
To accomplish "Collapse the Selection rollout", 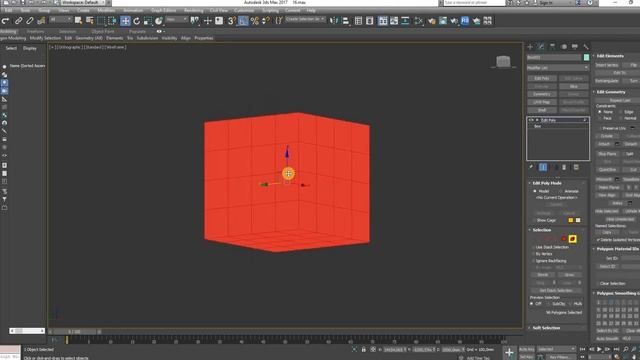I will tap(542, 230).
